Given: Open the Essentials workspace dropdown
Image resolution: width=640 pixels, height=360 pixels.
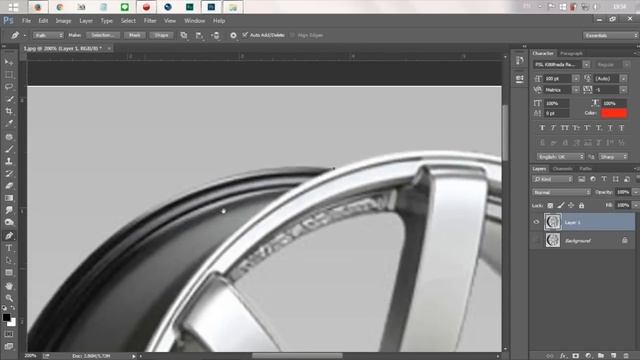Looking at the screenshot, I should [x=611, y=36].
